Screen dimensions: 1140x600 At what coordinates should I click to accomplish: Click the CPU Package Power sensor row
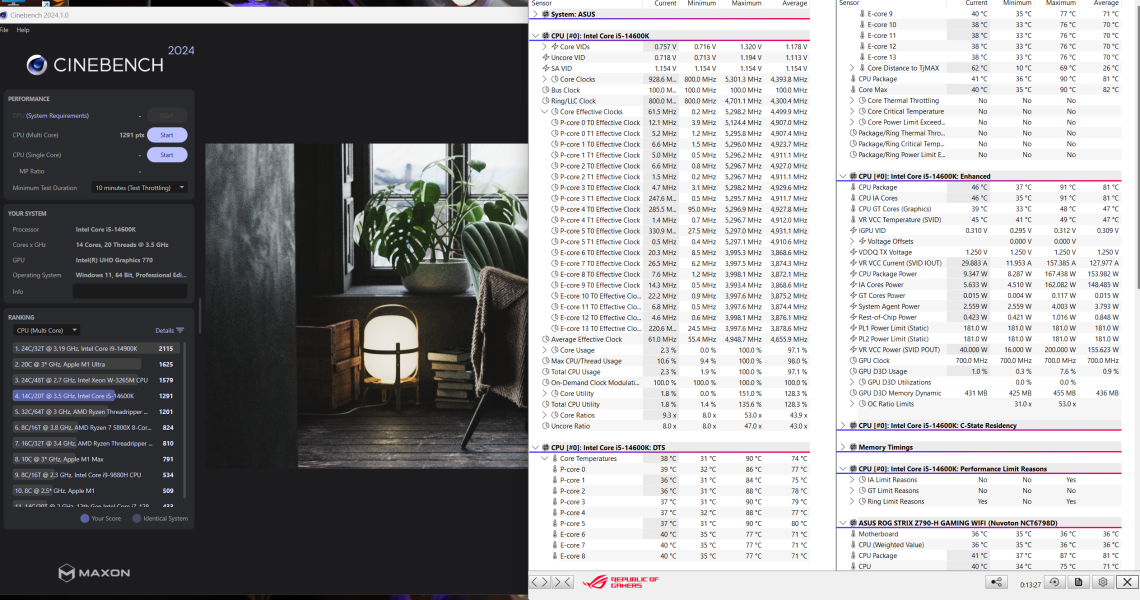pos(979,273)
